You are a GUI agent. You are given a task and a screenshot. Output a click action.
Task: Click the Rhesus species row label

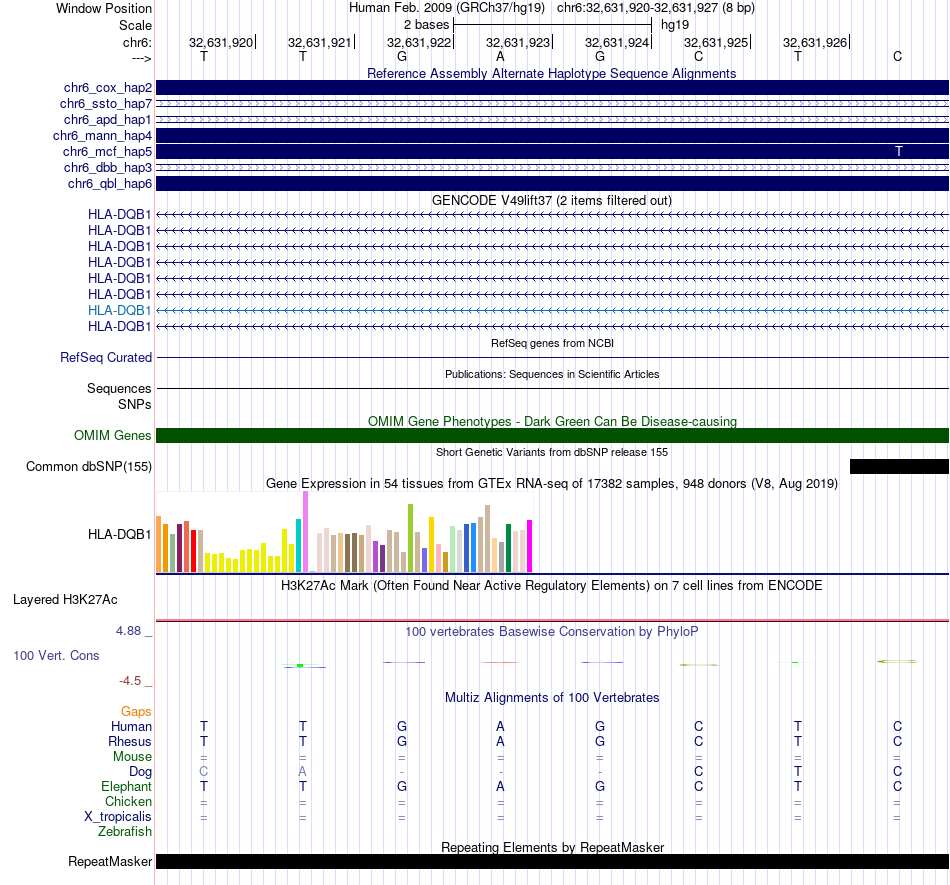(x=130, y=741)
